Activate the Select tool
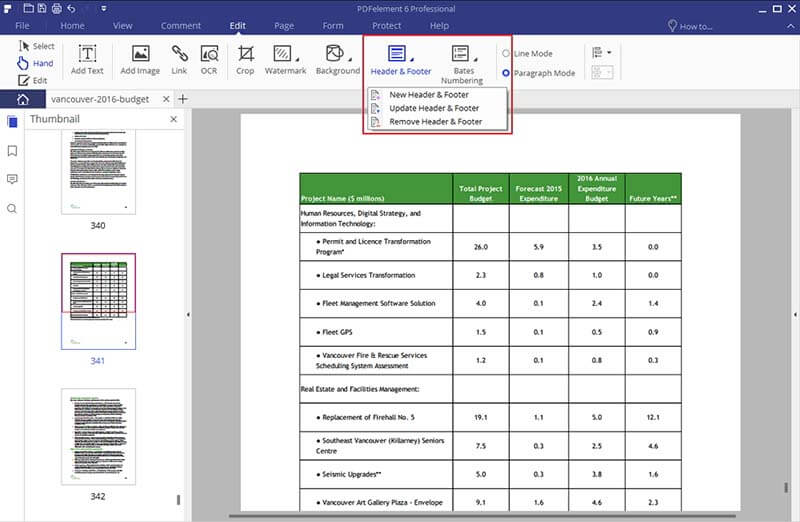The height and width of the screenshot is (522, 800). pos(36,46)
